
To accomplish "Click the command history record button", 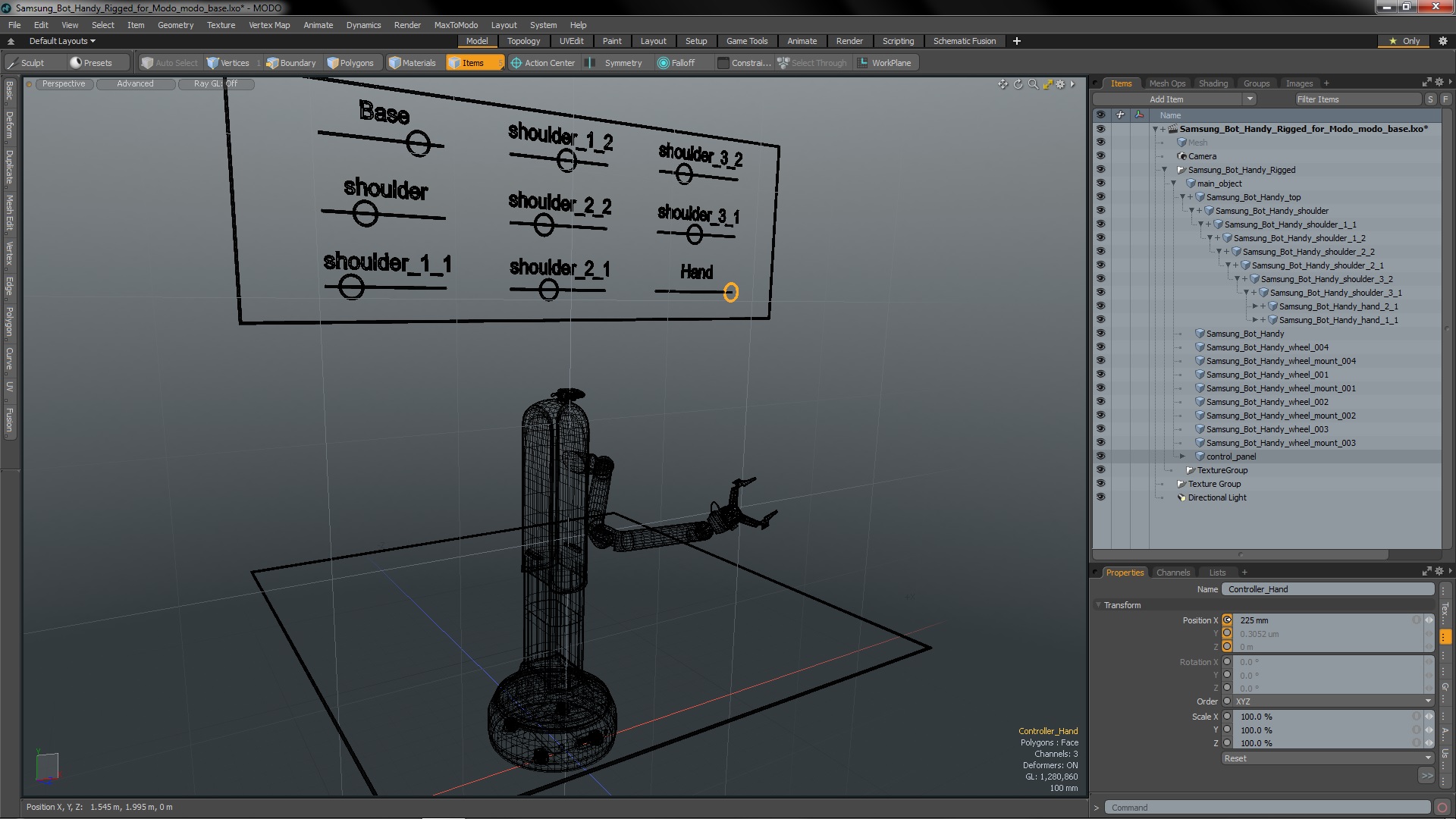I will 1442,808.
